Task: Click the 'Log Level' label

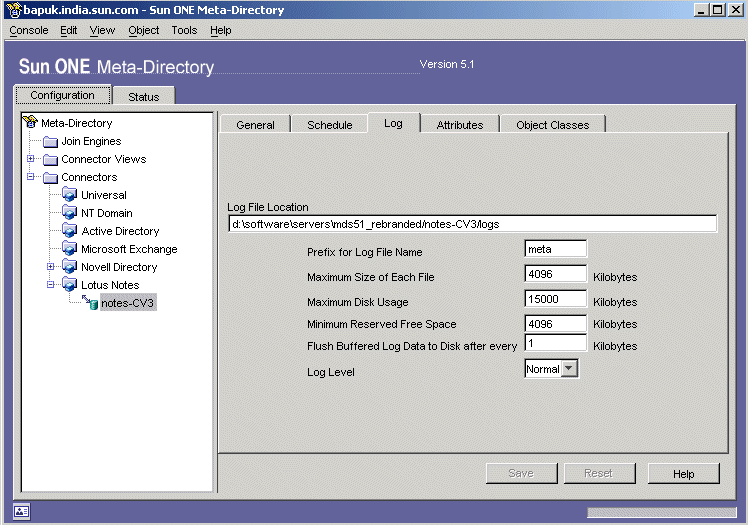Action: 331,372
